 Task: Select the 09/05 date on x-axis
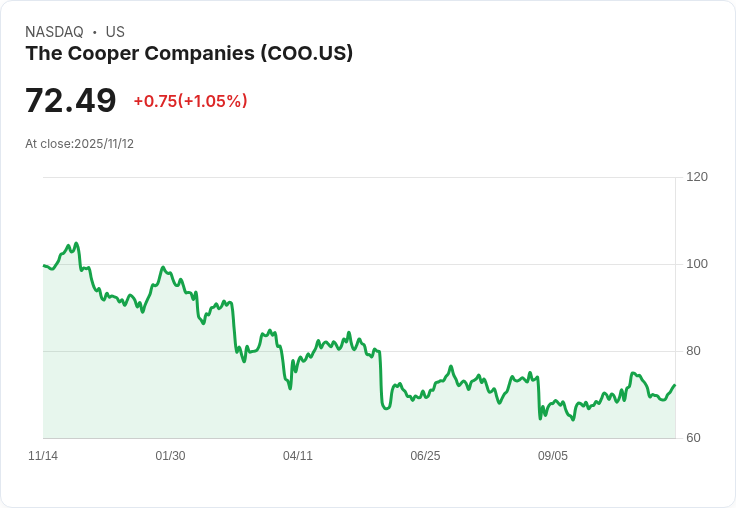(x=553, y=456)
